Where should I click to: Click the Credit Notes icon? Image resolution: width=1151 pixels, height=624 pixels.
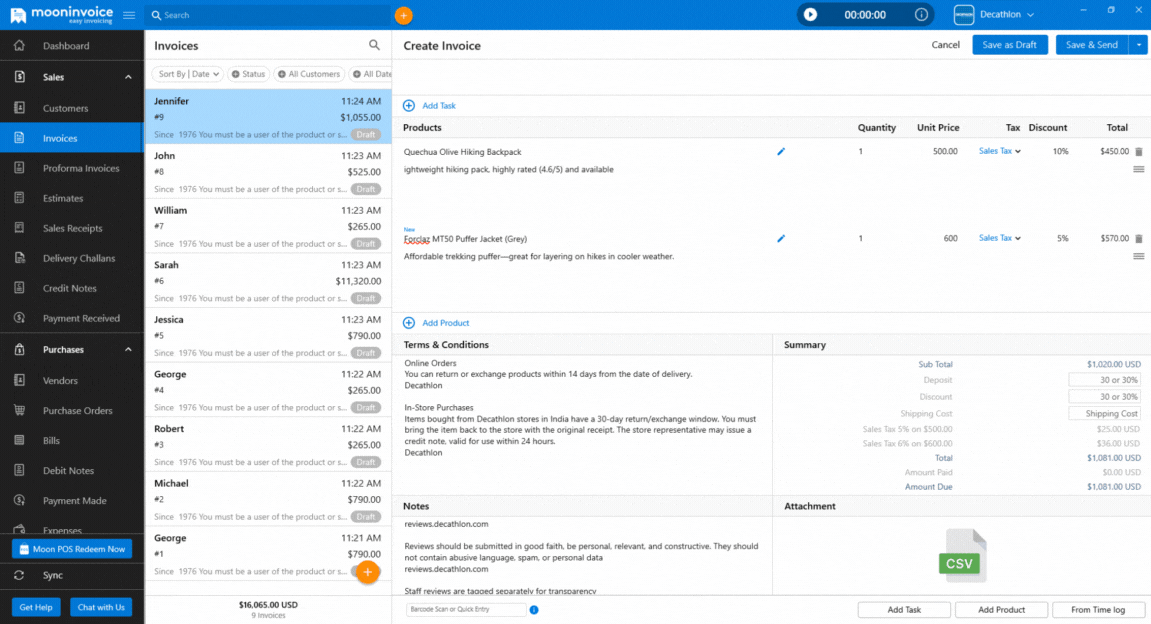(20, 288)
